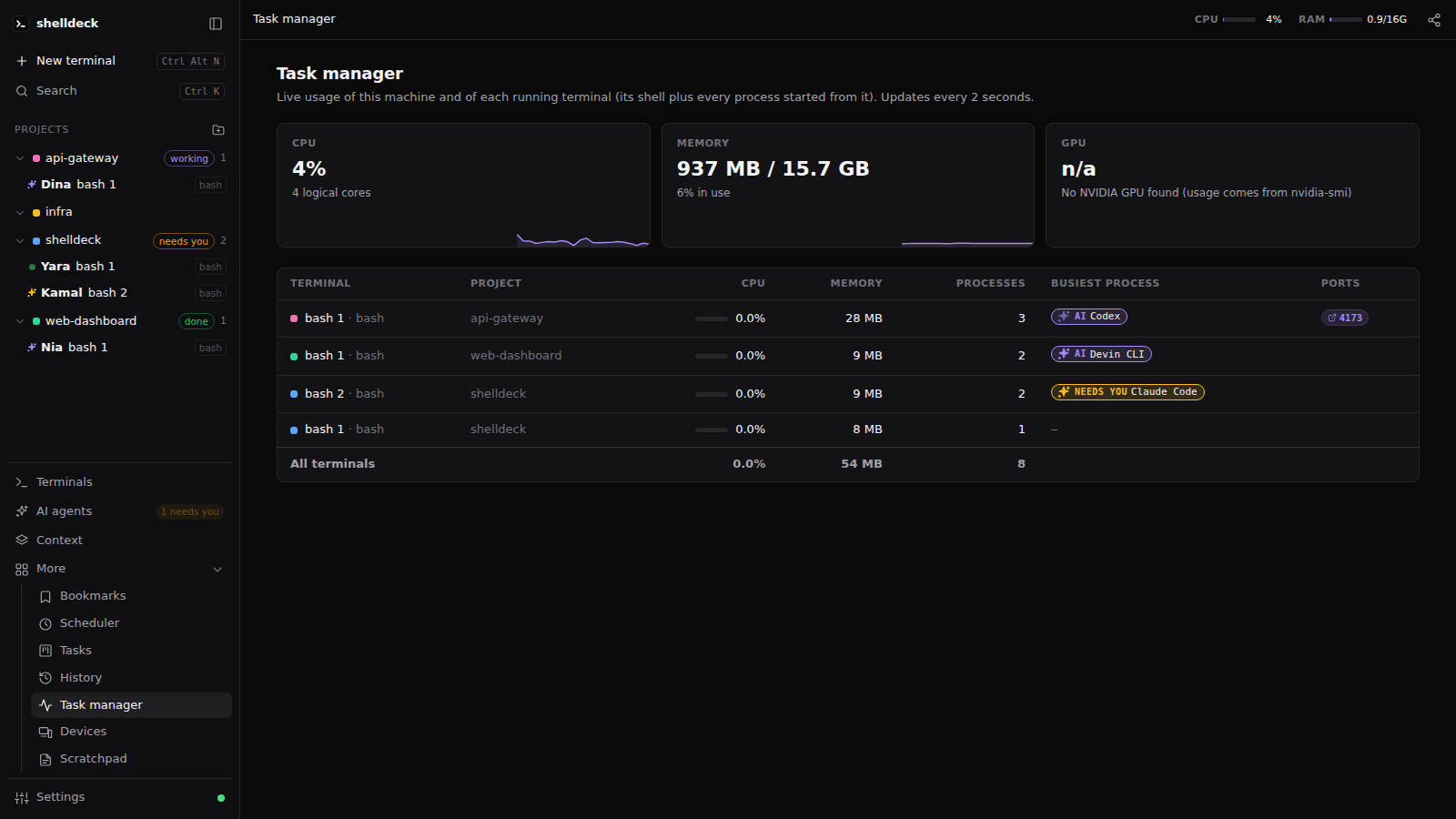
Task: Click the Search magnifier icon
Action: click(22, 91)
